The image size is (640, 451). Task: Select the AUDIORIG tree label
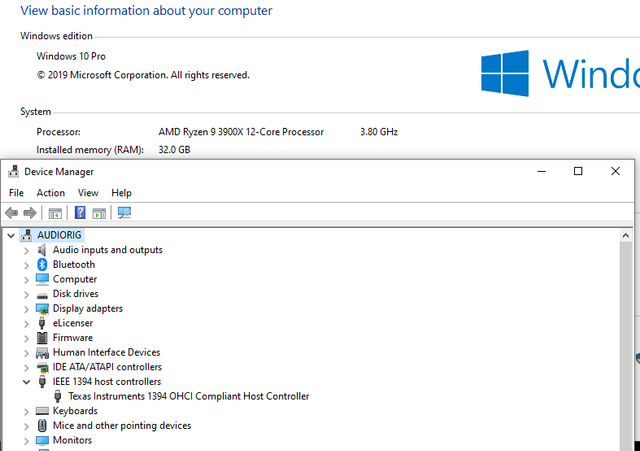[59, 235]
